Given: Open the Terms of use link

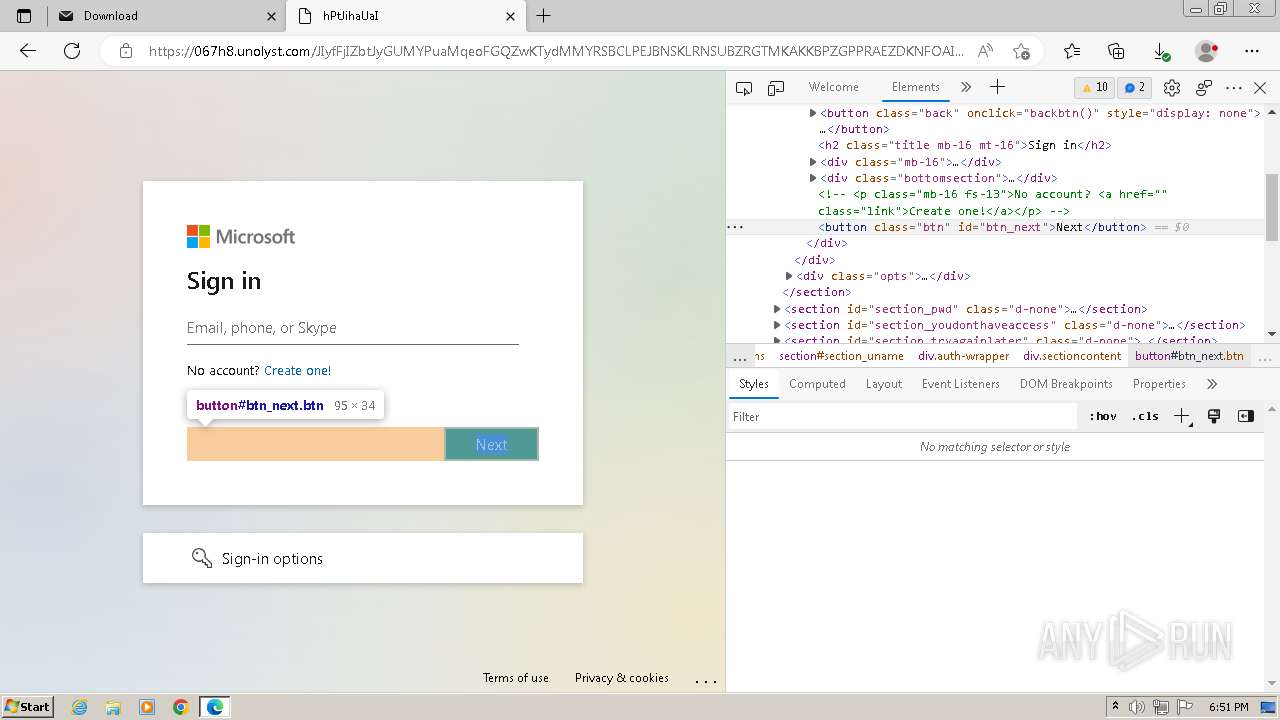Looking at the screenshot, I should [515, 678].
